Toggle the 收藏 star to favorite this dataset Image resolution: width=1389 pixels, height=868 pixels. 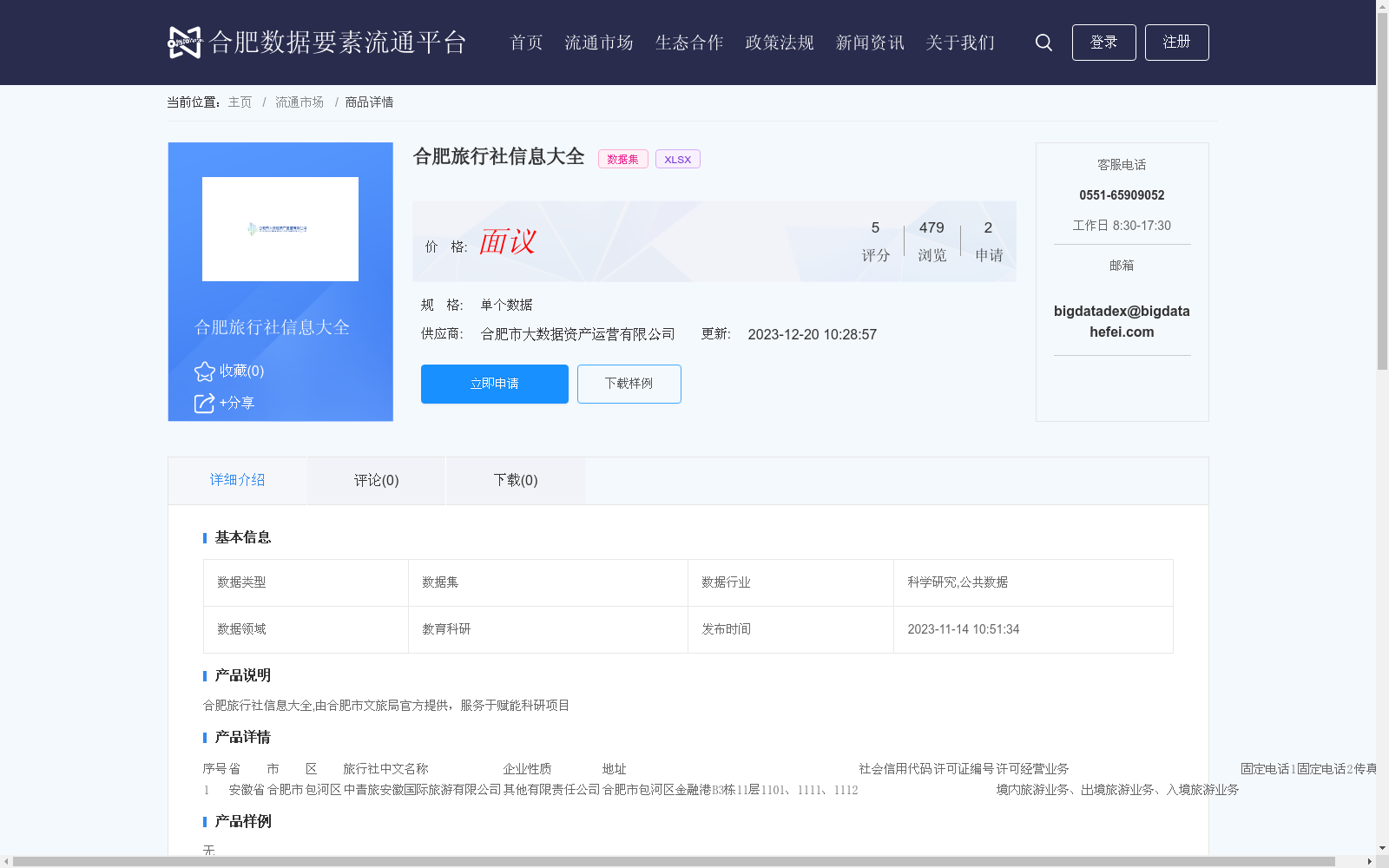tap(205, 372)
